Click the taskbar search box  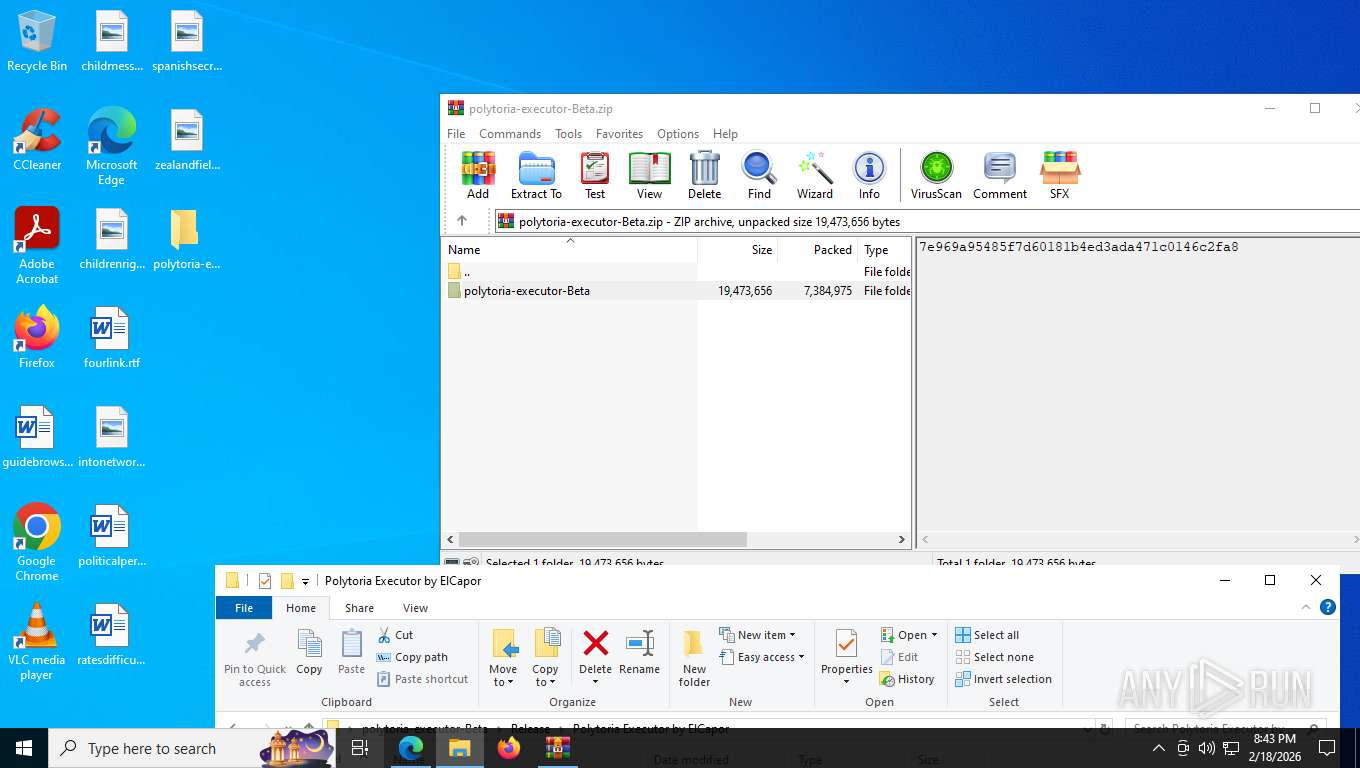point(190,748)
